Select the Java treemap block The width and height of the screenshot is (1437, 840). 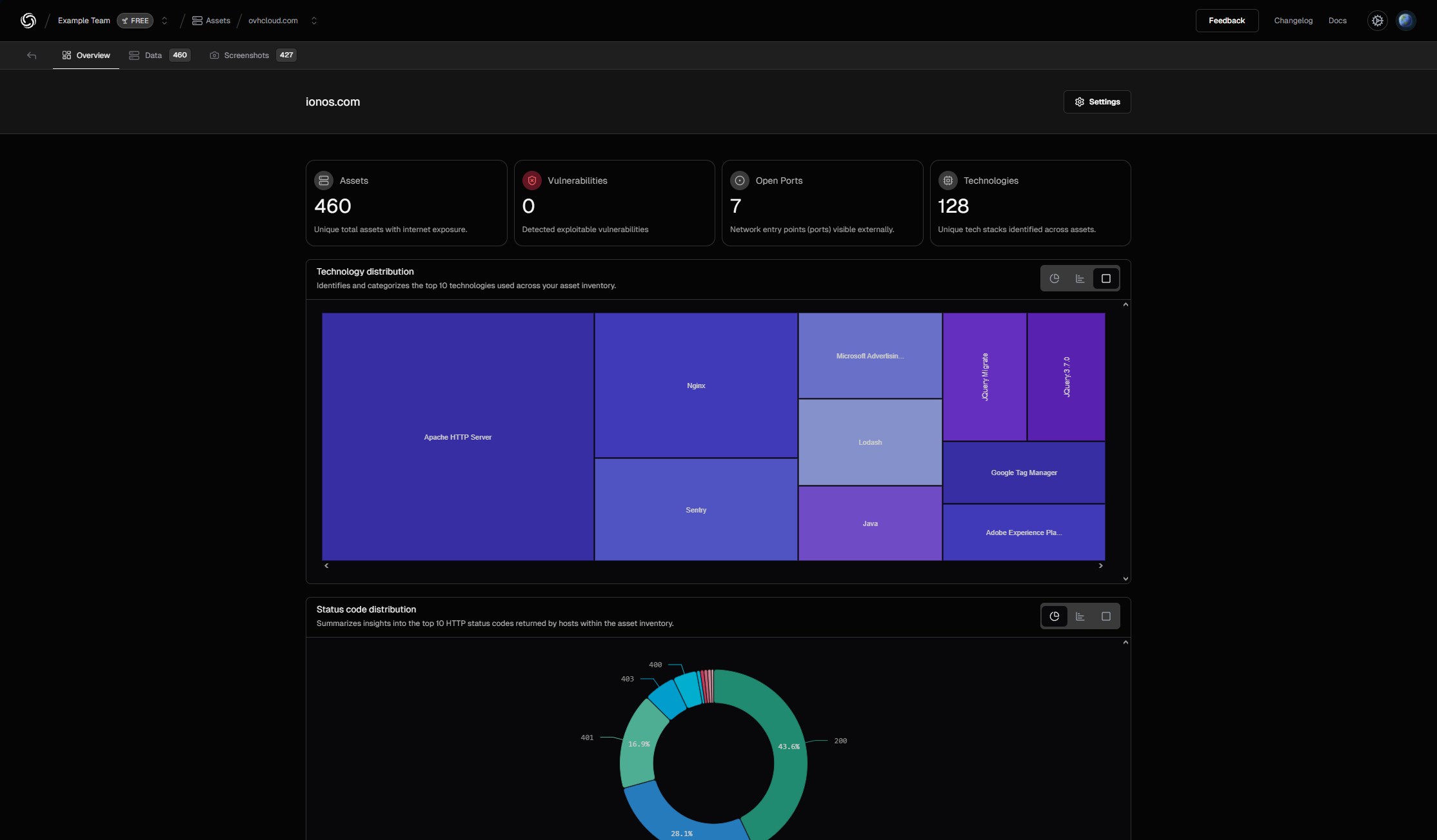(x=870, y=523)
